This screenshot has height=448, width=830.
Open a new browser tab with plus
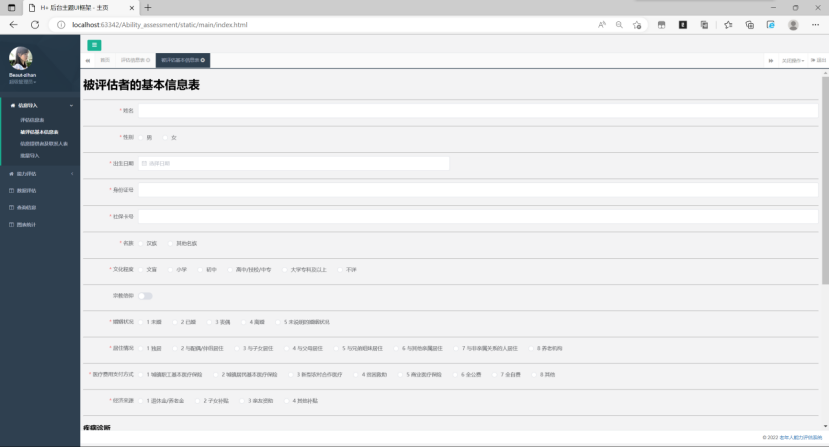coord(148,8)
